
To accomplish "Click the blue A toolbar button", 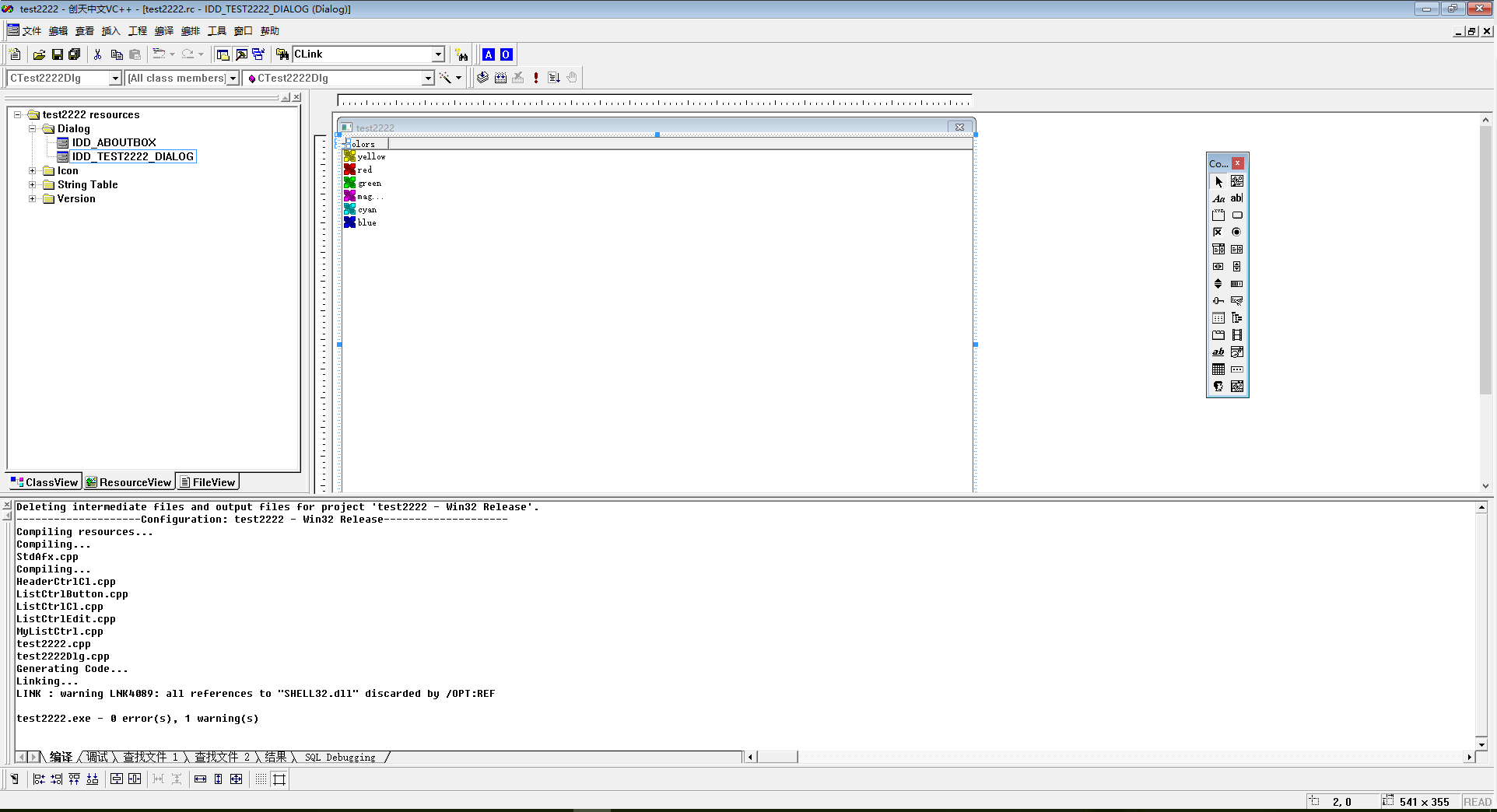I will pyautogui.click(x=489, y=54).
